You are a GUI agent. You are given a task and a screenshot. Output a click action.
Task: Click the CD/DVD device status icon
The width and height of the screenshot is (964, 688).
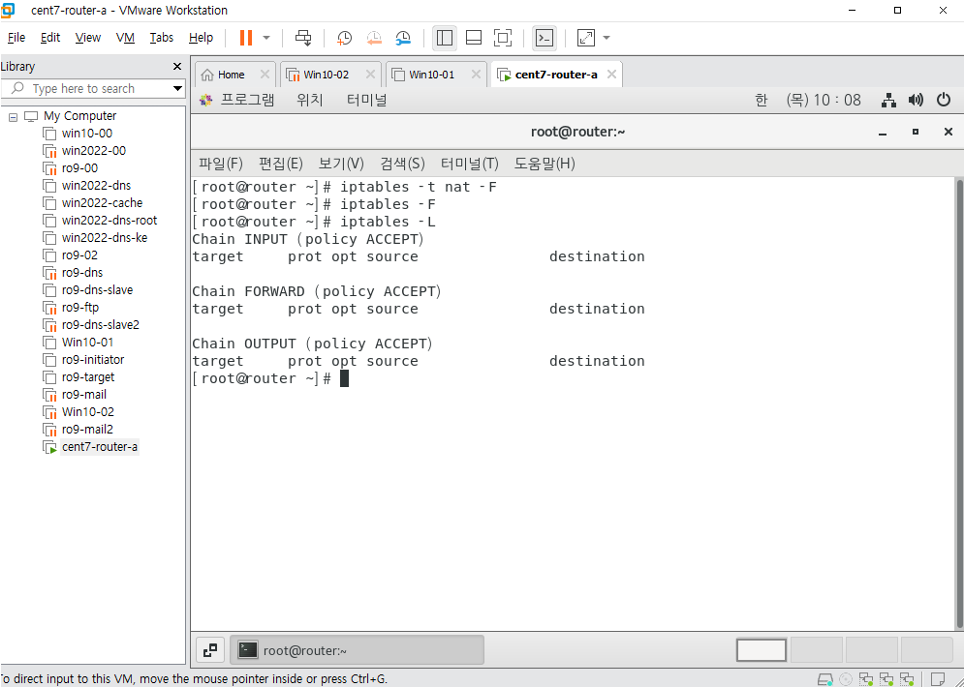(x=845, y=679)
